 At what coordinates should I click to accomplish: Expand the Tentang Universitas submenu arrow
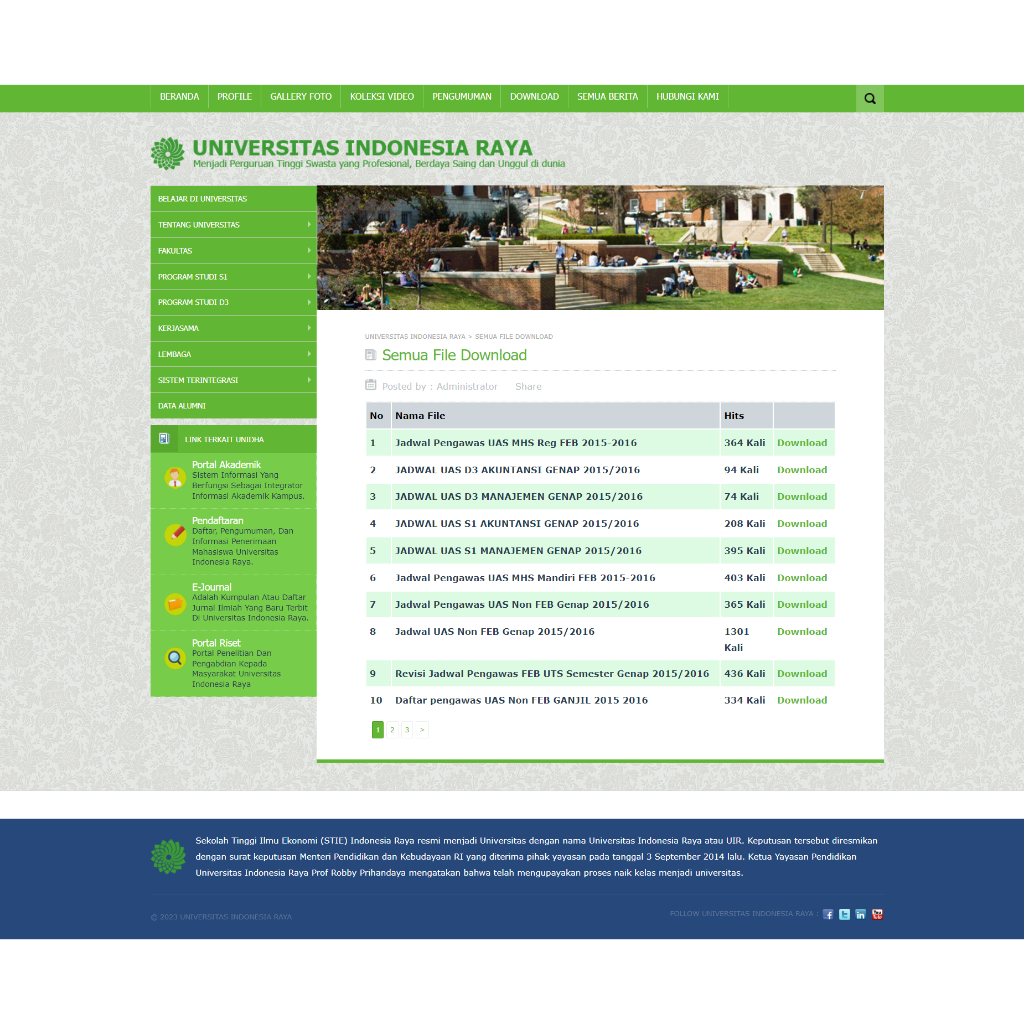[x=309, y=224]
